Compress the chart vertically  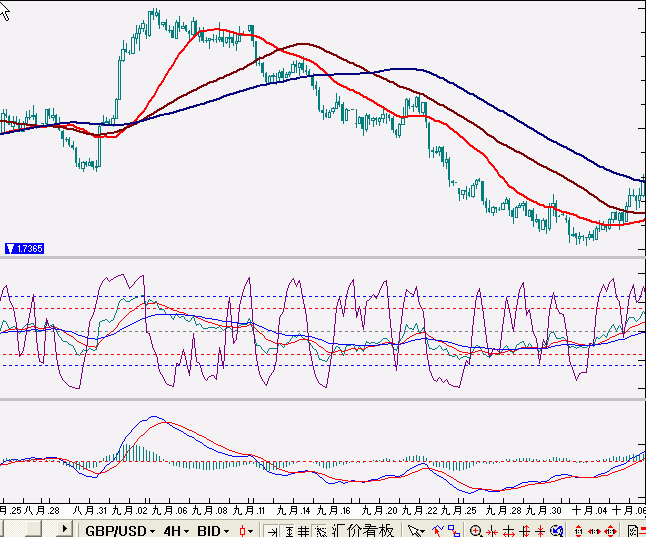[x=540, y=531]
